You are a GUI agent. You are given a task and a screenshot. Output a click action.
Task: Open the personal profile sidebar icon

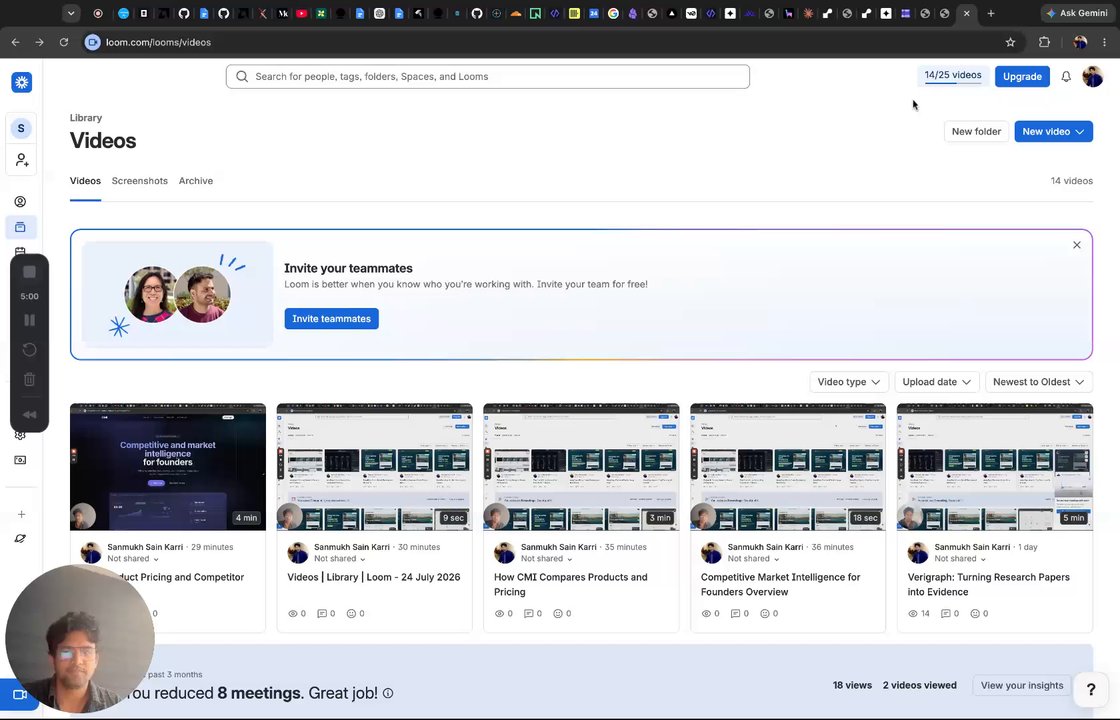(20, 201)
